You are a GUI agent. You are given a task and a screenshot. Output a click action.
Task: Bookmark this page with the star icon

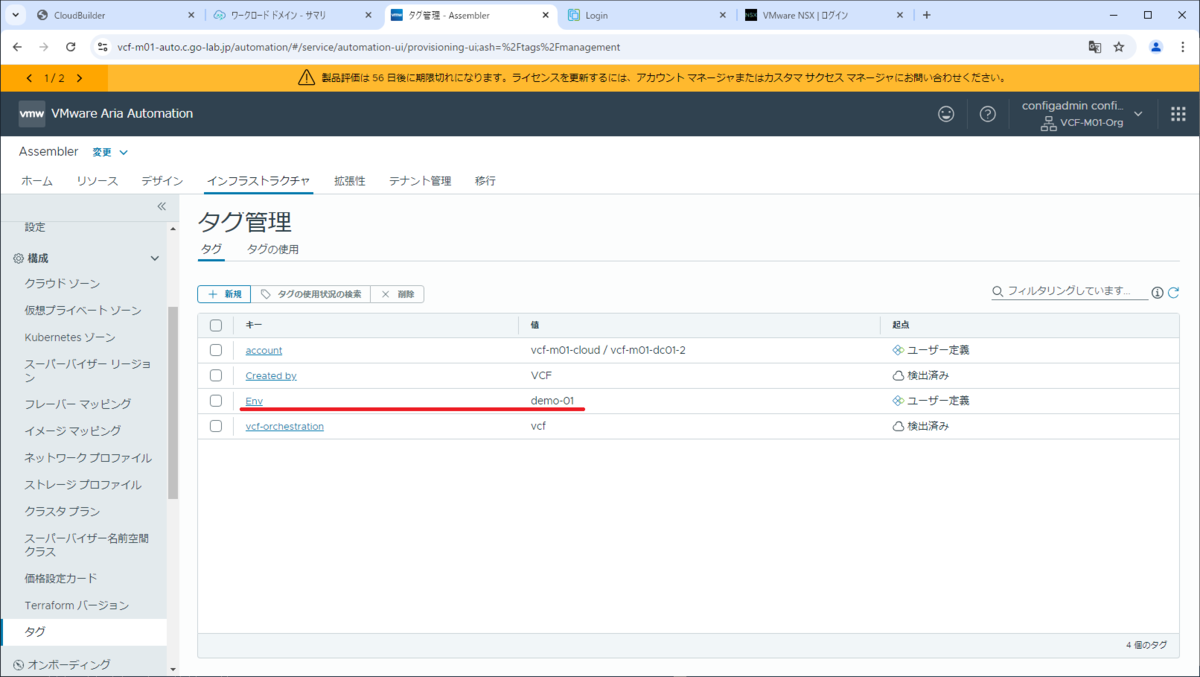pos(1119,47)
